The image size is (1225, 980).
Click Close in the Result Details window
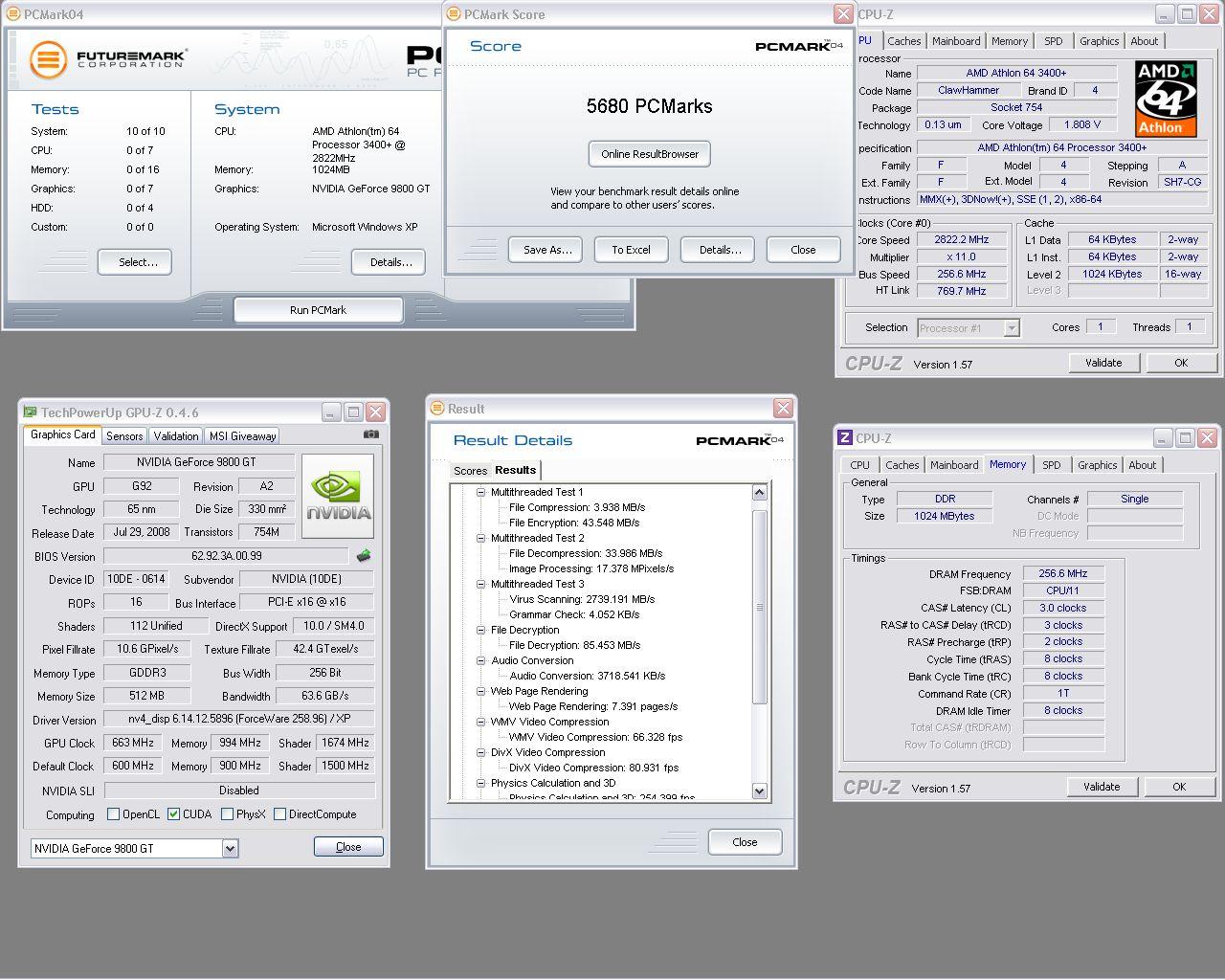(745, 842)
